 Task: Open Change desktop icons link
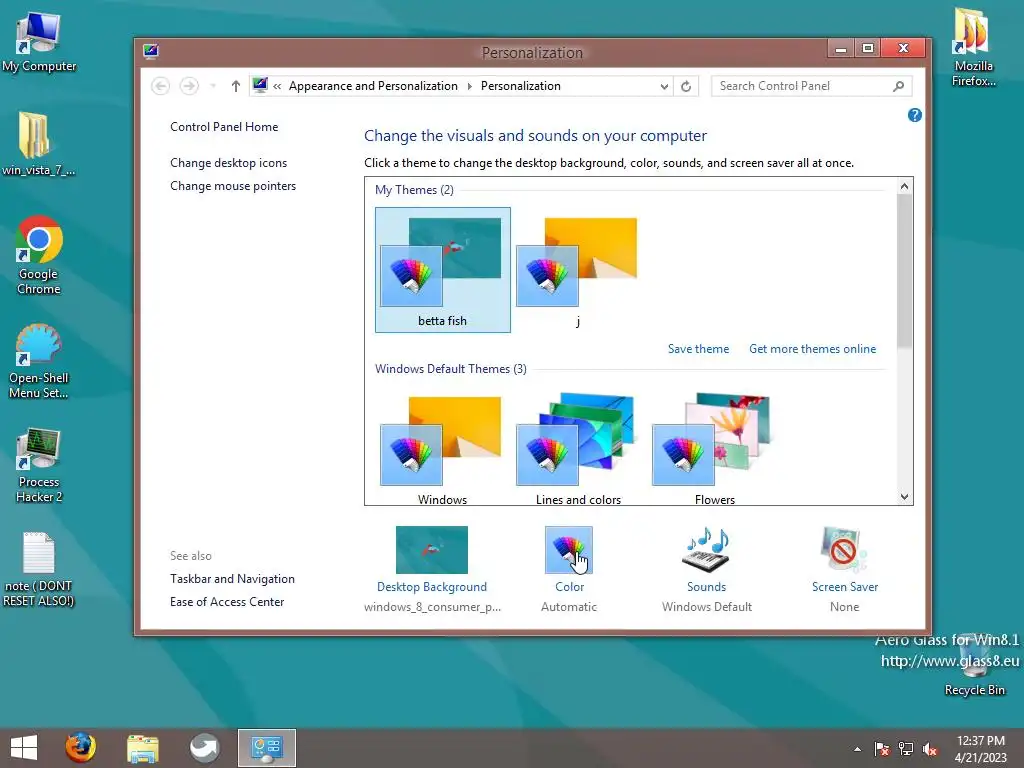(x=229, y=163)
